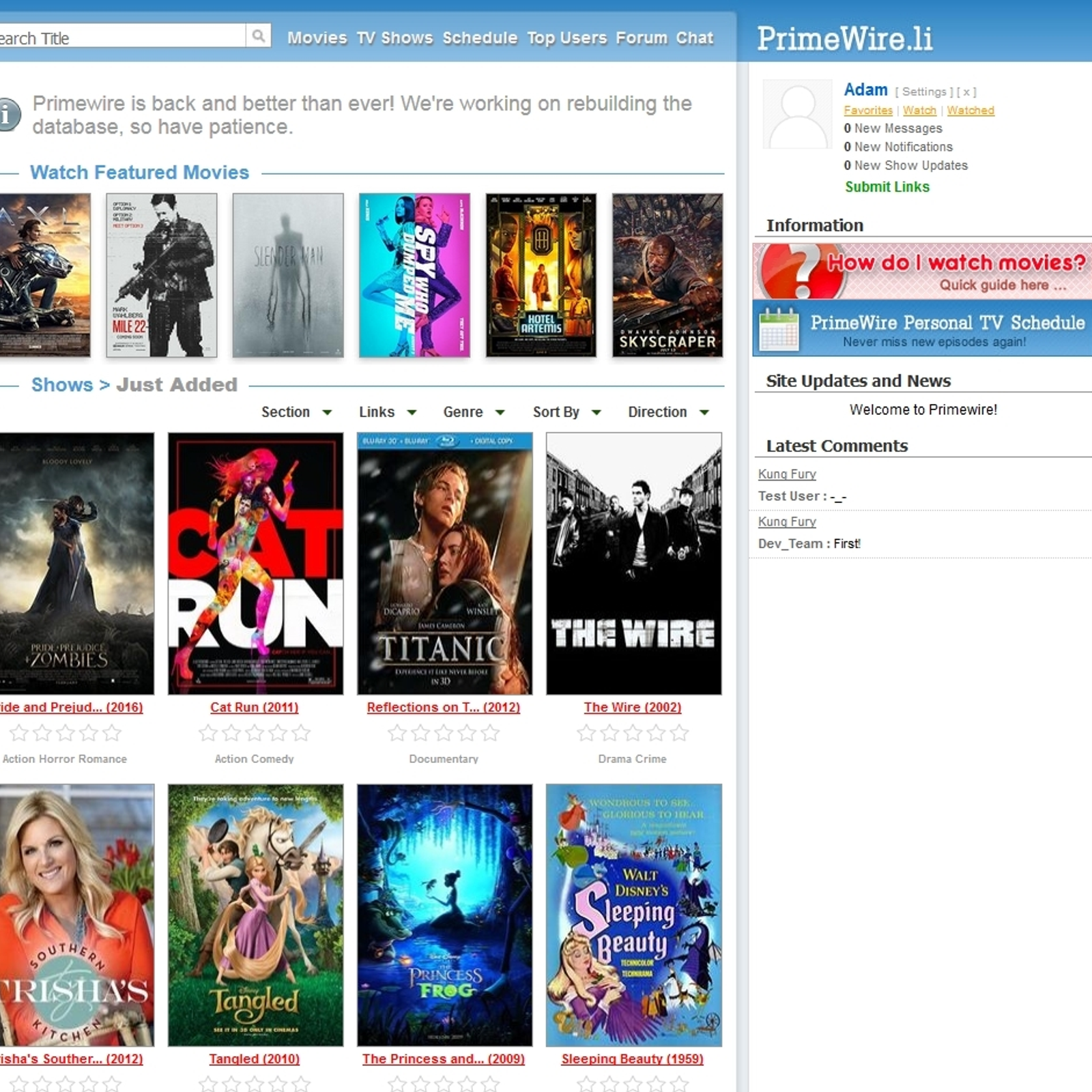
Task: Open Reflections on T... (2012) title link
Action: [444, 707]
